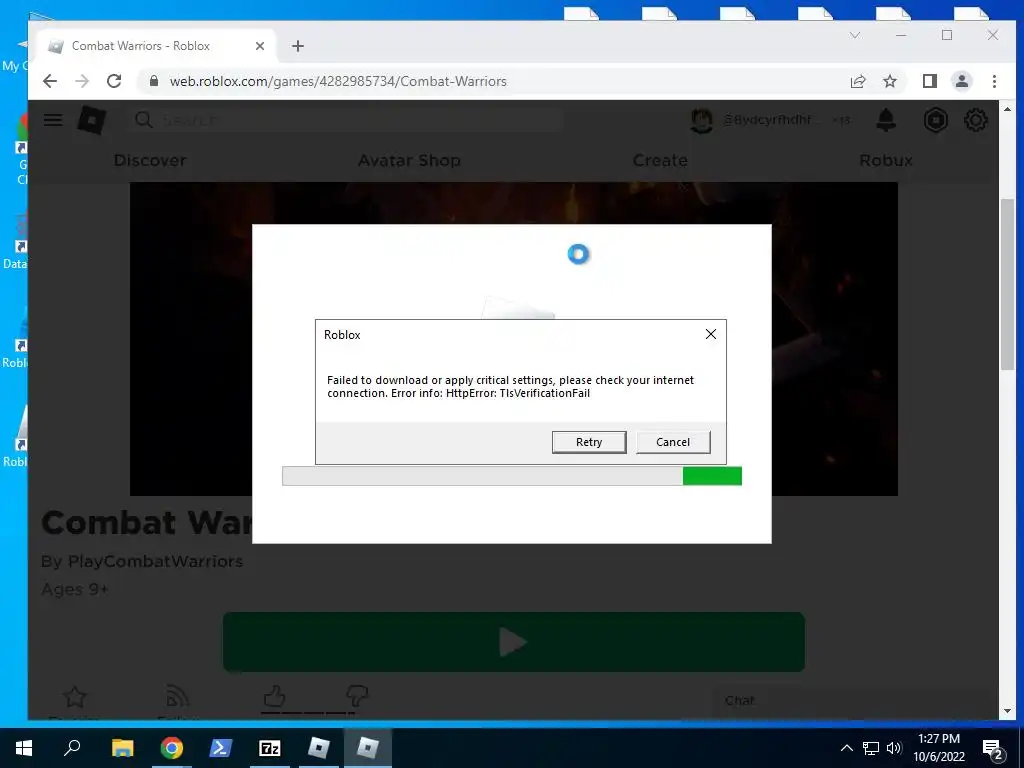Click the Roblox search field
Screen dimensions: 1024x768
pos(346,120)
